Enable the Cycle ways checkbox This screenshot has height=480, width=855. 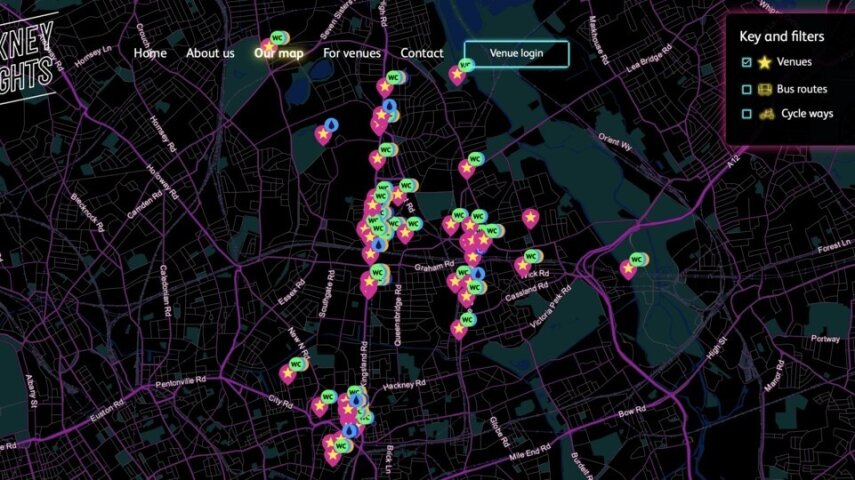(746, 113)
